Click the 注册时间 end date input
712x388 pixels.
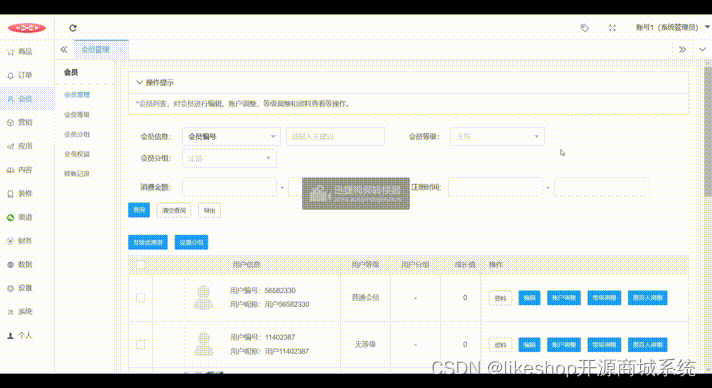click(x=601, y=187)
